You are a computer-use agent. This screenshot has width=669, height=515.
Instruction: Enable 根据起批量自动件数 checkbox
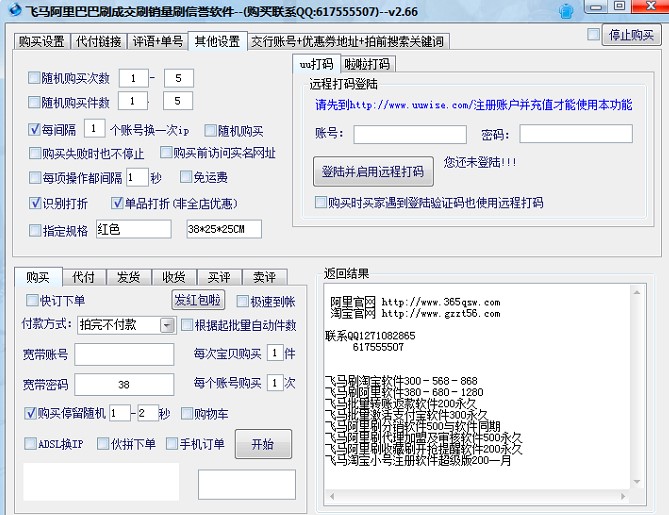click(187, 325)
